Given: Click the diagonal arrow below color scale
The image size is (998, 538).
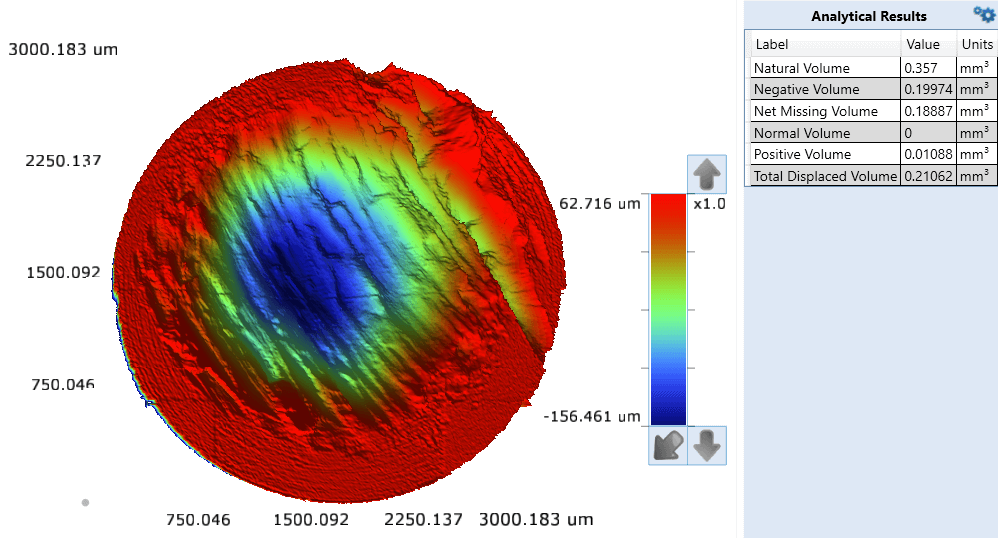Looking at the screenshot, I should point(667,446).
